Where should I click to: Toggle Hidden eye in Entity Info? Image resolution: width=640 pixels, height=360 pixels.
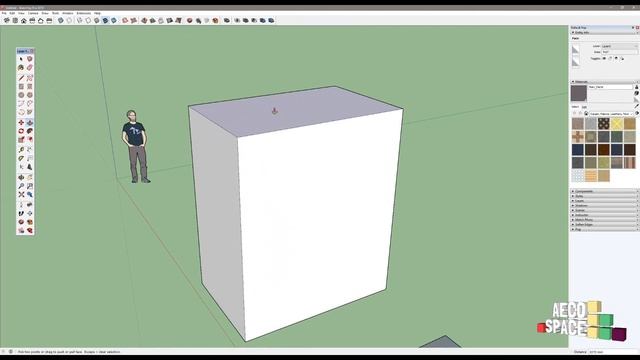click(x=604, y=58)
